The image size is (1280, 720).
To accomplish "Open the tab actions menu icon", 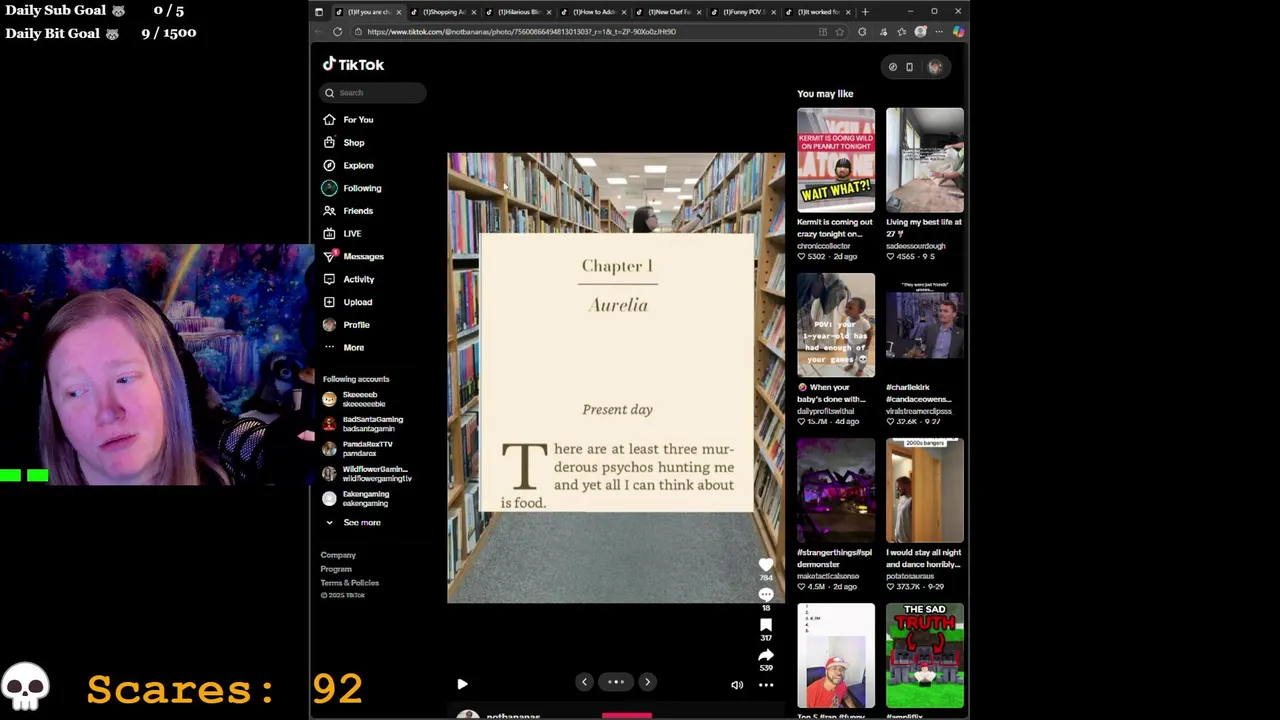I will [x=319, y=12].
